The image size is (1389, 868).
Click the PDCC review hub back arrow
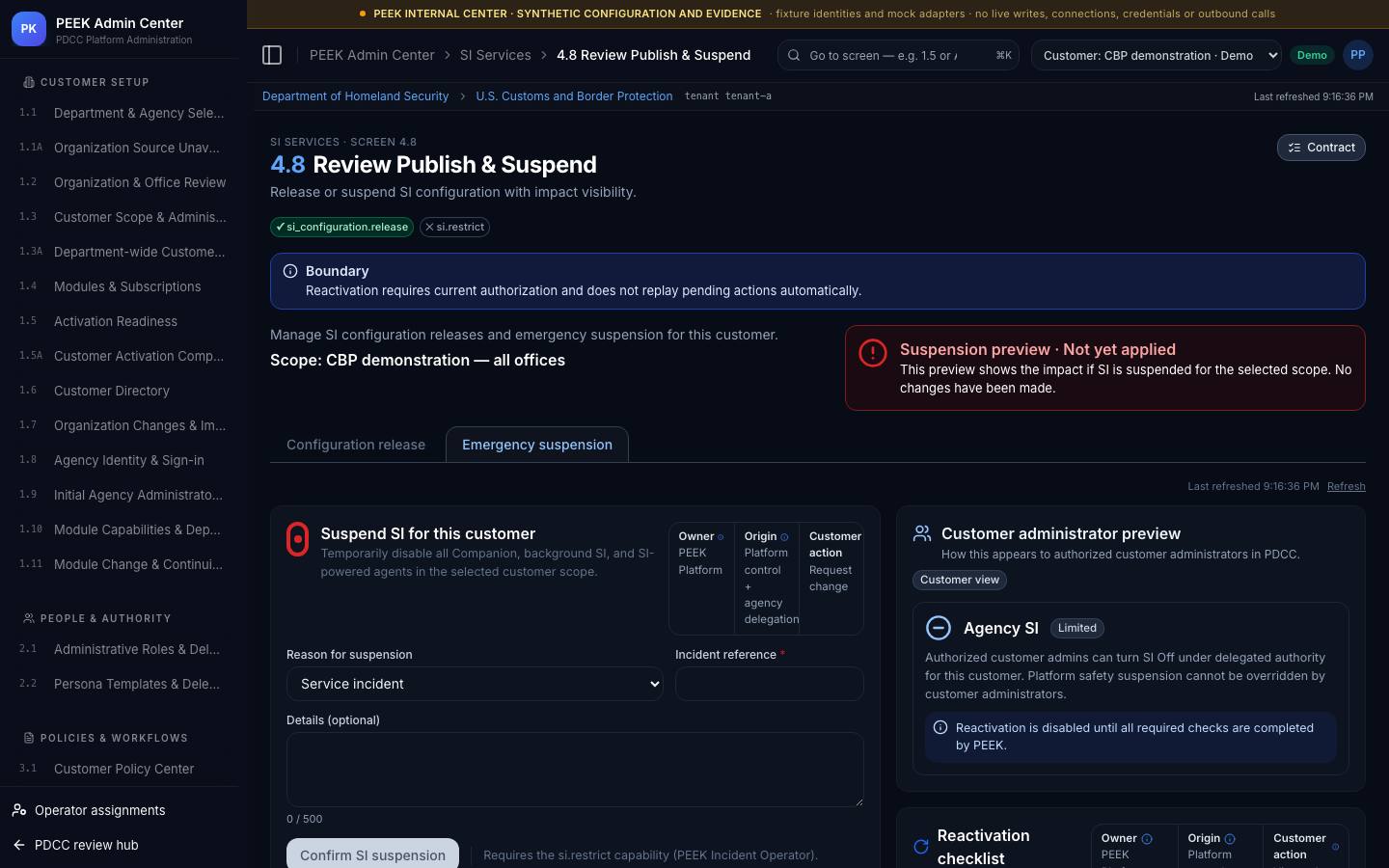19,845
